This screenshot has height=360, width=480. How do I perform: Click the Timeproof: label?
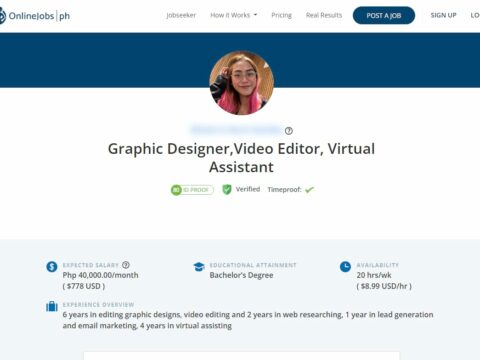pyautogui.click(x=284, y=190)
